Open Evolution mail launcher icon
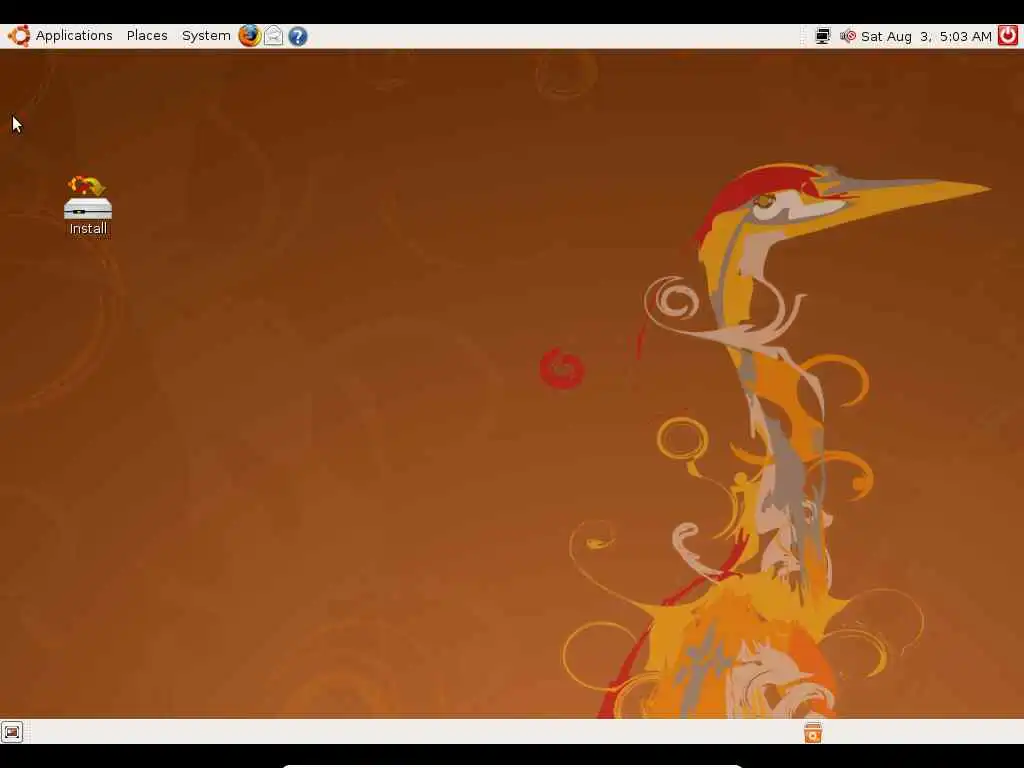 [x=274, y=36]
